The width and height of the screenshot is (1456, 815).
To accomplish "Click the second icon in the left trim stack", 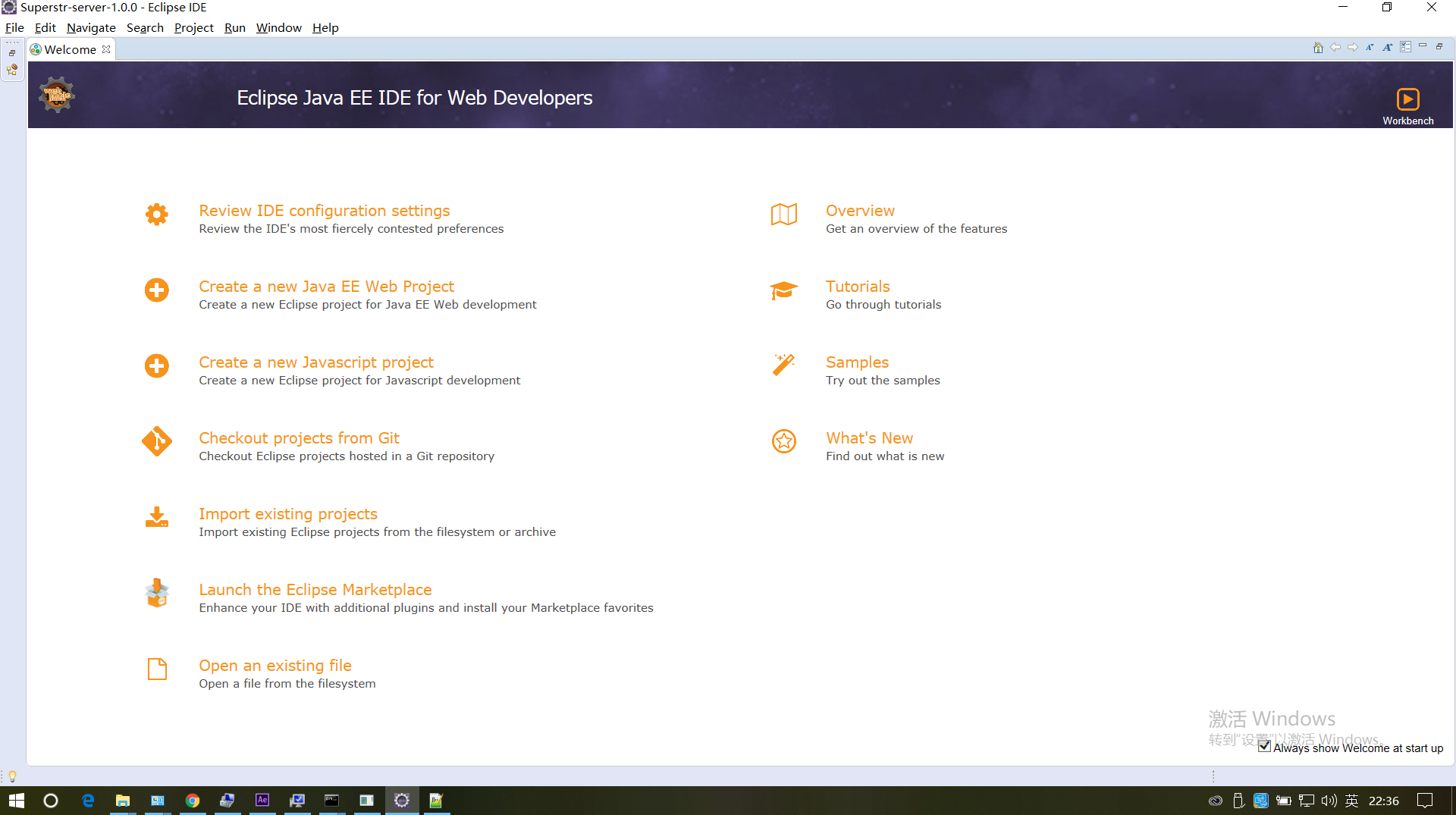I will 12,70.
